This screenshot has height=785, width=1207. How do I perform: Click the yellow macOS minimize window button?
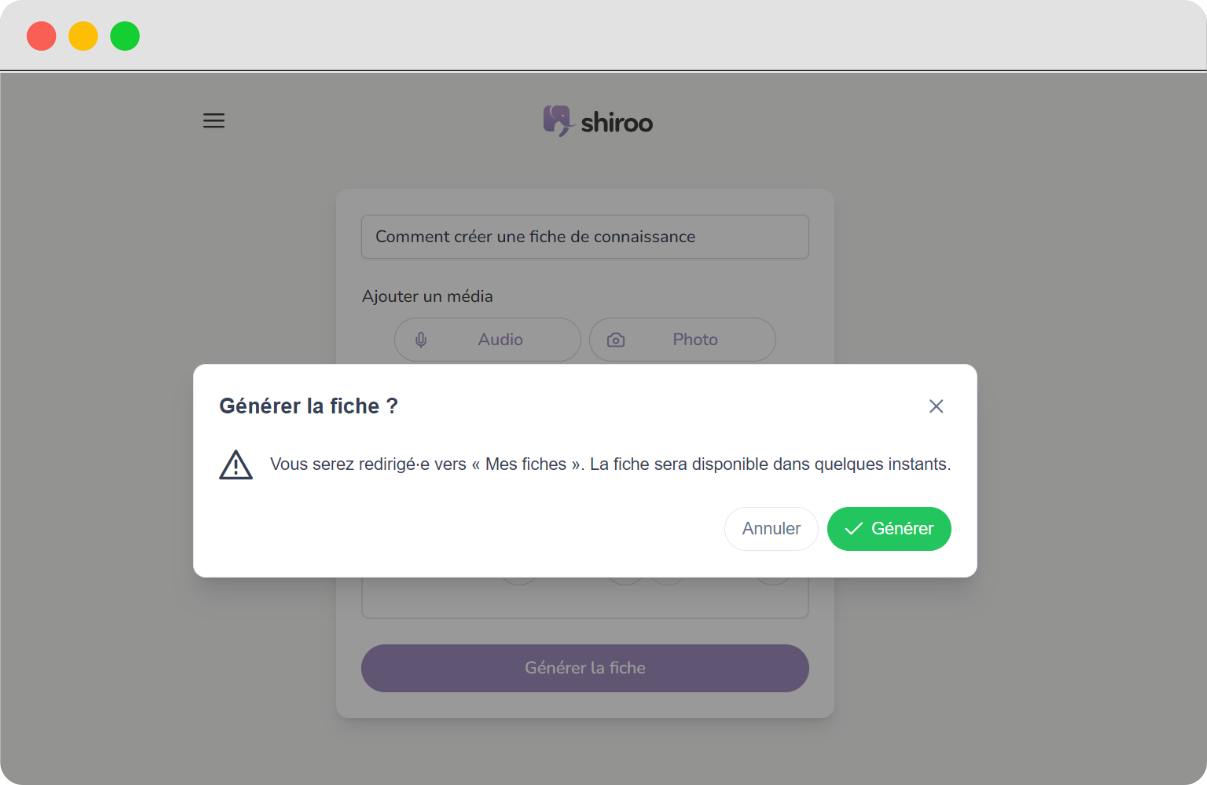(x=83, y=36)
